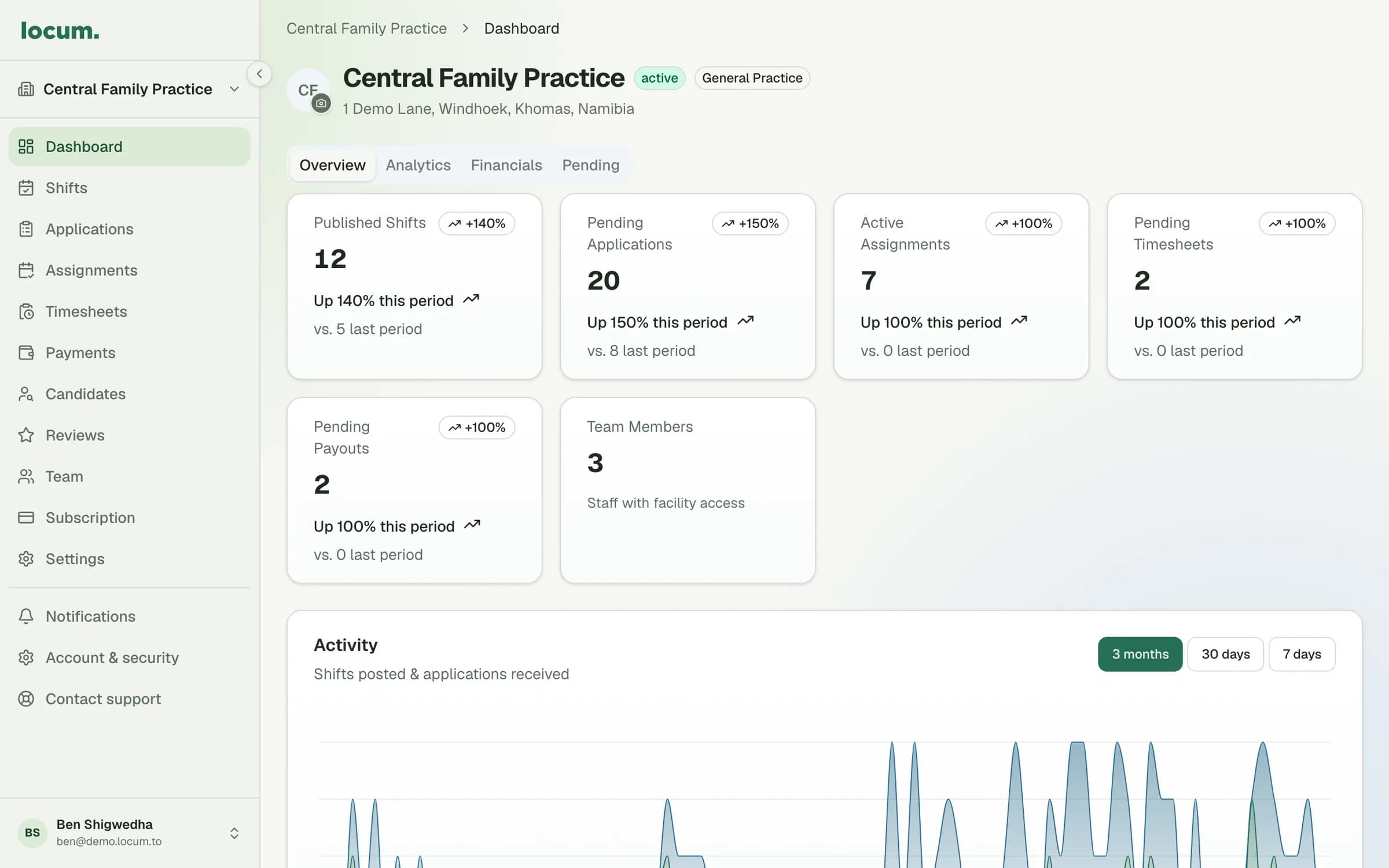
Task: Expand the Central Family Practice facility switcher
Action: click(x=130, y=89)
